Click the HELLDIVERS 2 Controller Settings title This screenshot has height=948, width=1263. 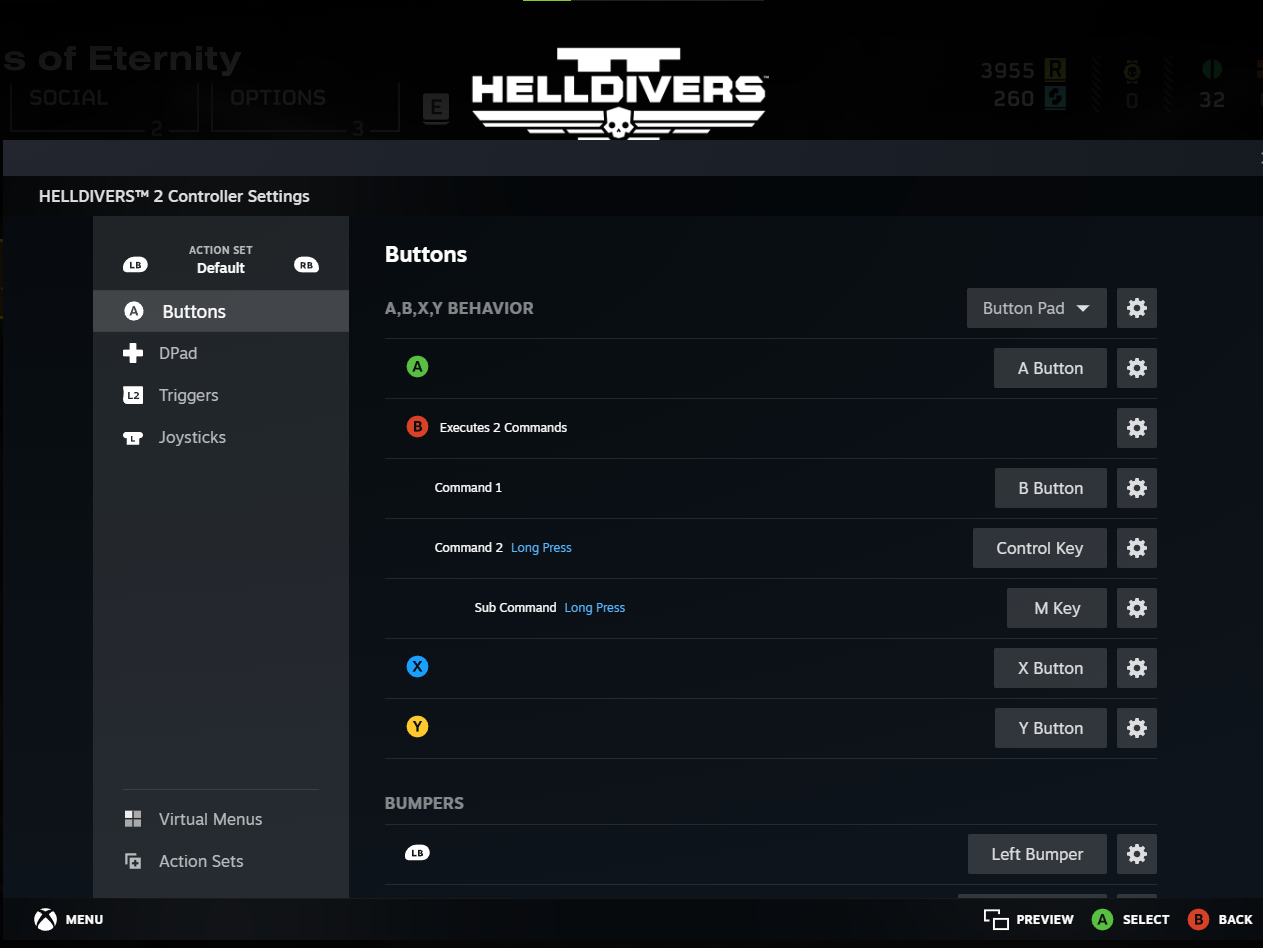click(174, 196)
